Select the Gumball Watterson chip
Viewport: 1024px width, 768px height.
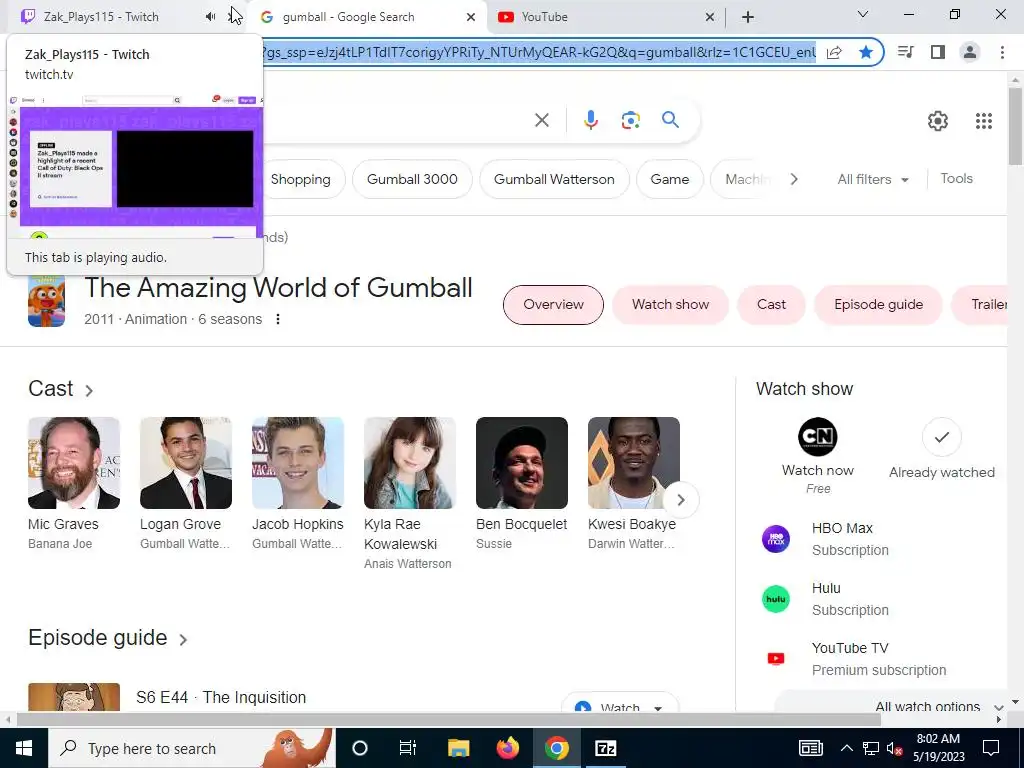click(x=554, y=179)
